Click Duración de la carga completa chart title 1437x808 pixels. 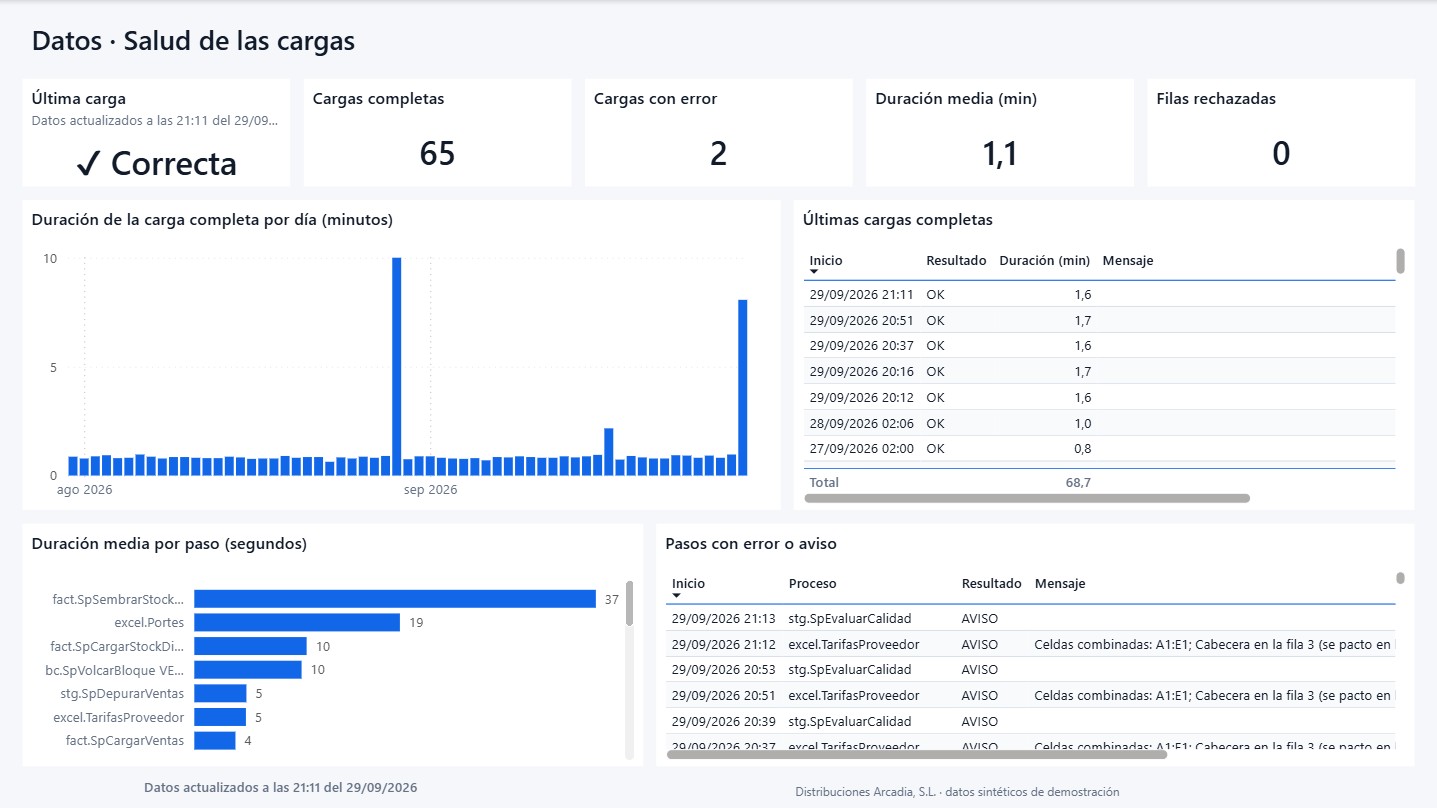(x=212, y=220)
